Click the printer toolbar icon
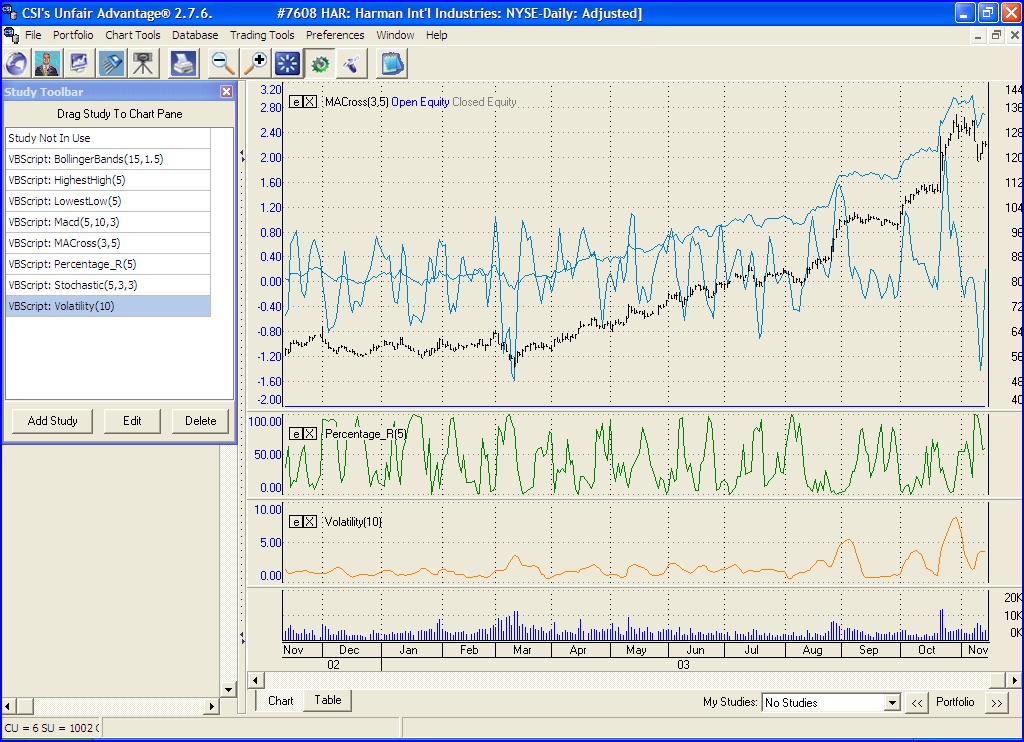This screenshot has width=1024, height=742. (184, 64)
